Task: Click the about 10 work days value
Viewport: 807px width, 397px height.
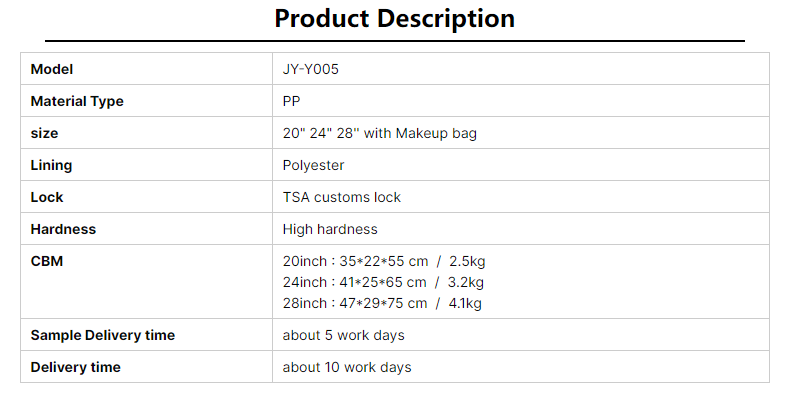Action: pos(347,367)
